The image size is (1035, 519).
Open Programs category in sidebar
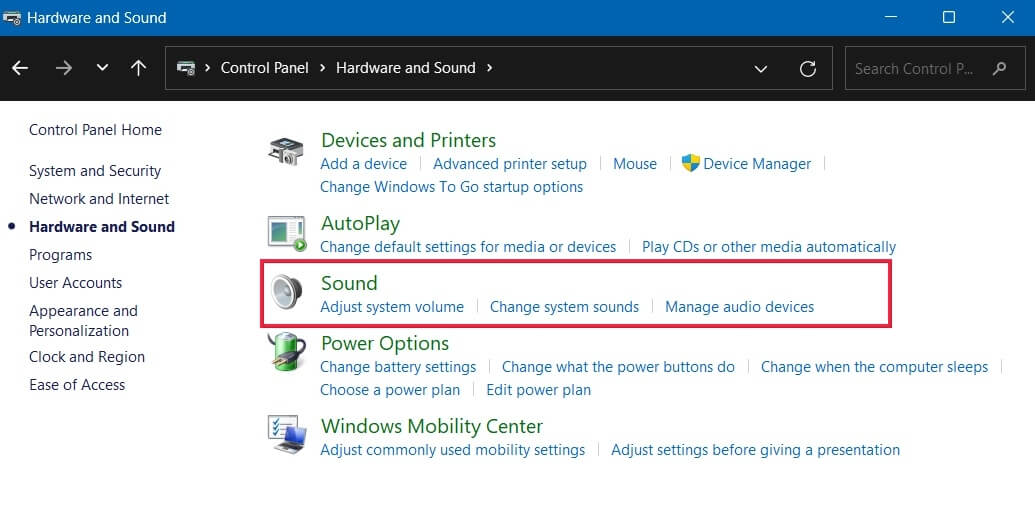61,255
